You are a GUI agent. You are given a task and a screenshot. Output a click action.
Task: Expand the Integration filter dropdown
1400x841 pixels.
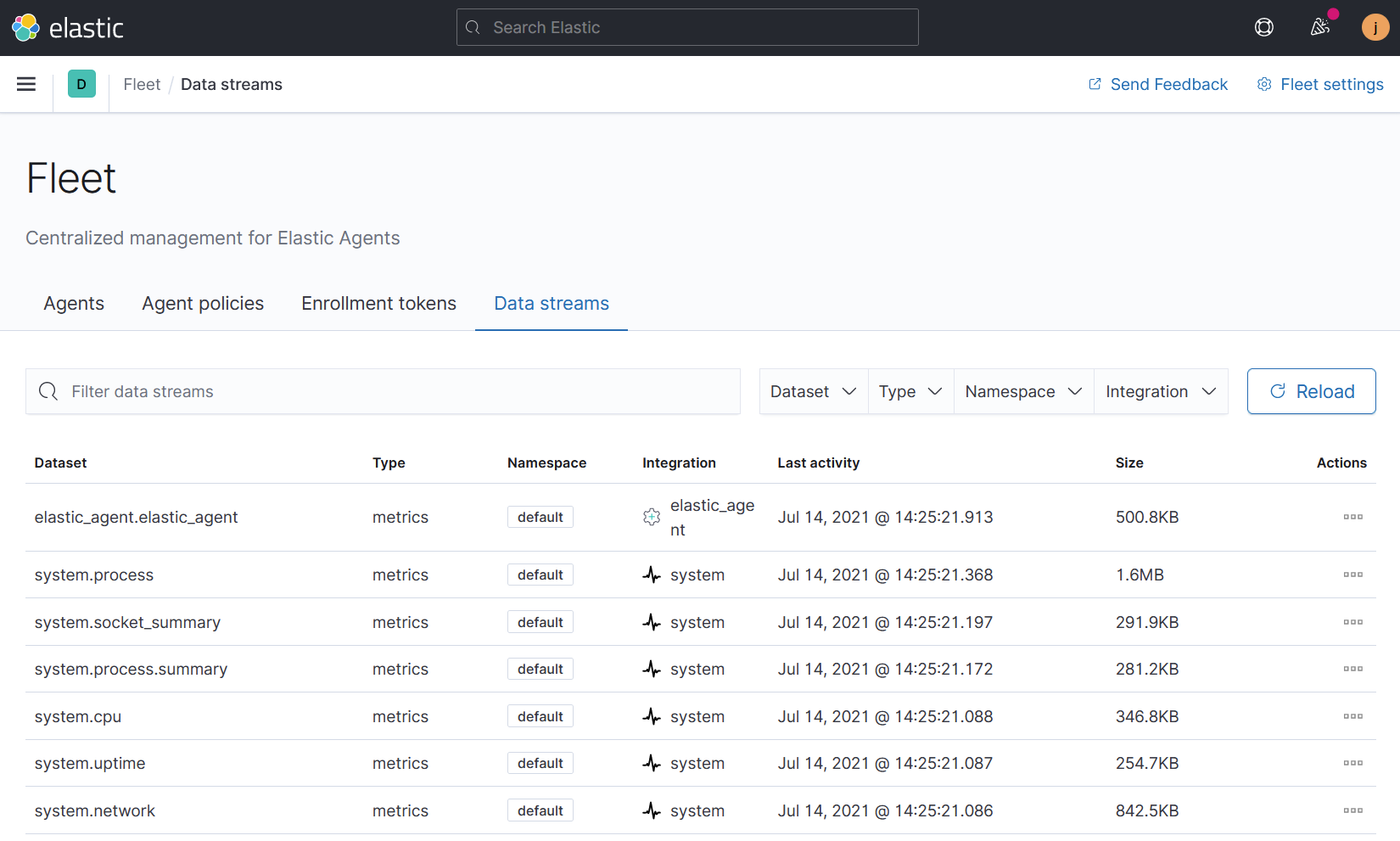(1161, 391)
